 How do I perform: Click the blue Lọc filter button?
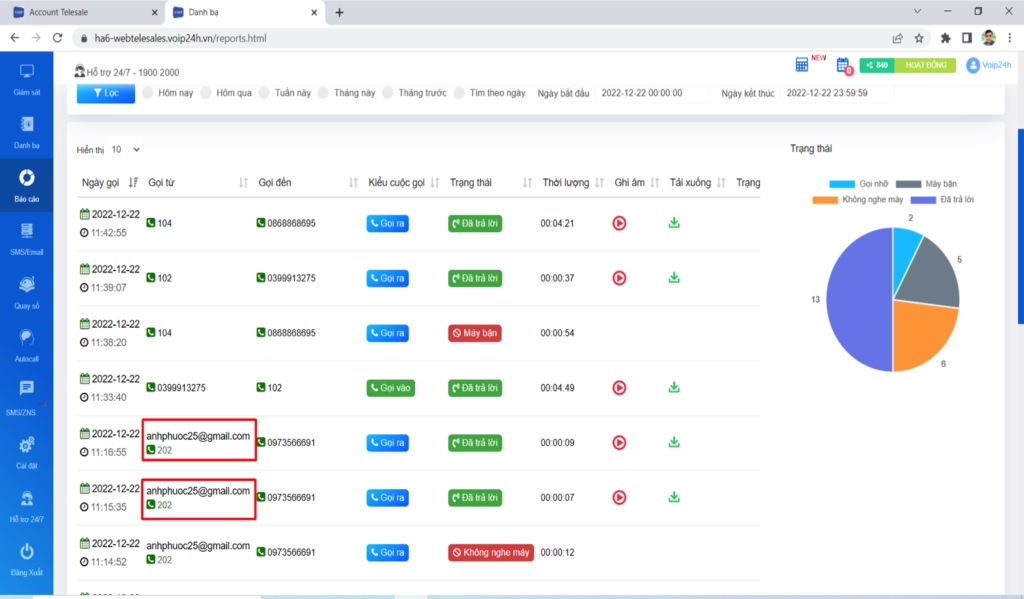105,93
